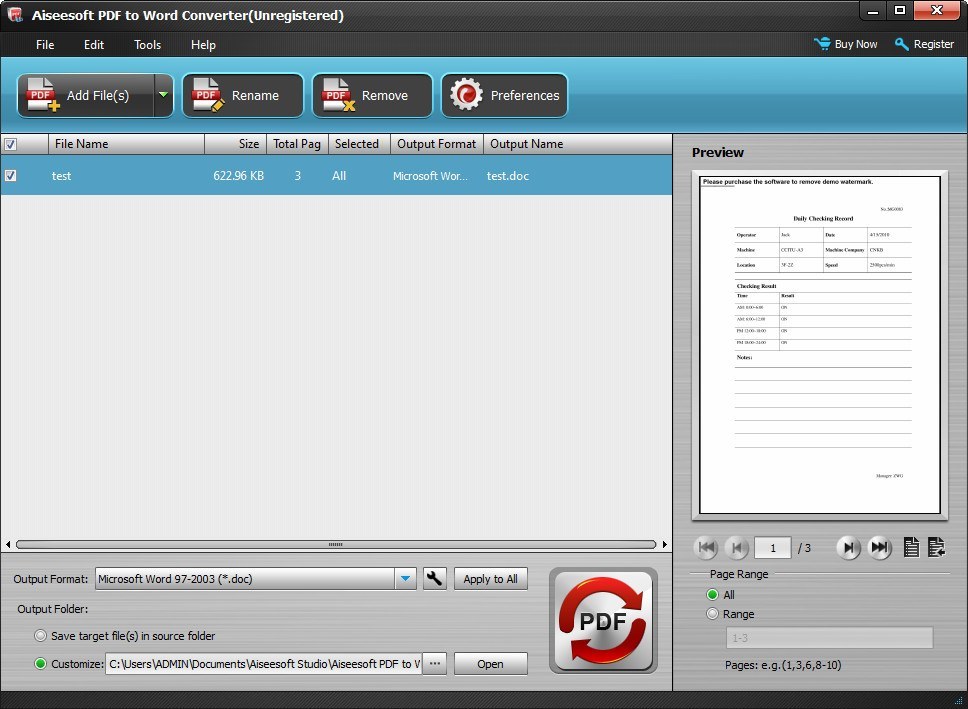Uncheck the test file checkbox
This screenshot has width=968, height=709.
tap(11, 175)
